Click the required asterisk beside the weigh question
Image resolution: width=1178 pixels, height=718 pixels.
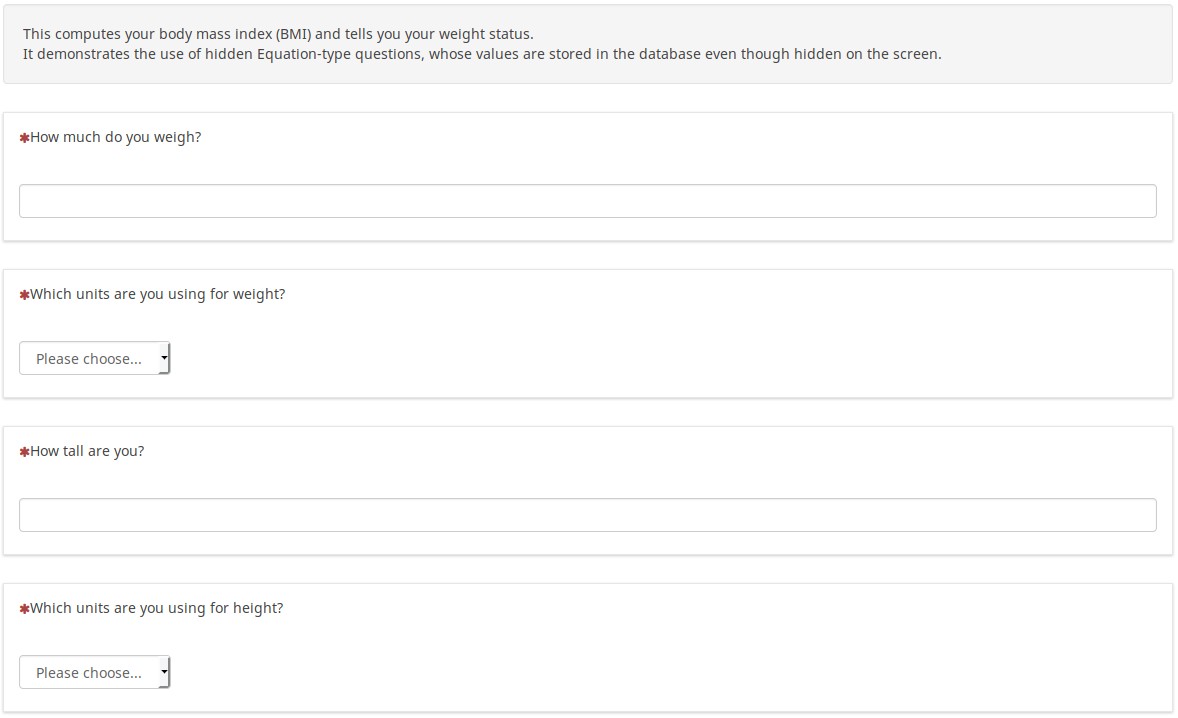25,138
